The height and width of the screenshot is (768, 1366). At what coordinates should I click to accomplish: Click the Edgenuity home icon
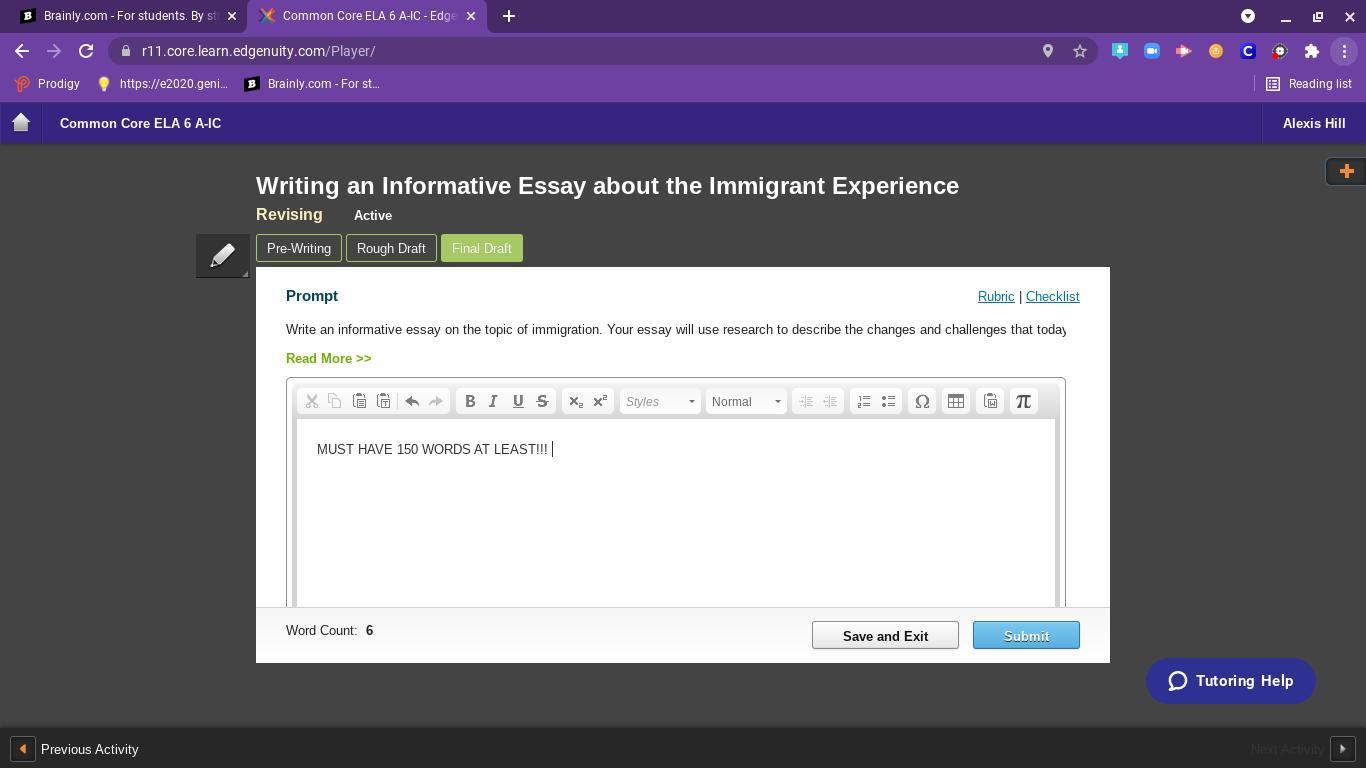tap(21, 123)
